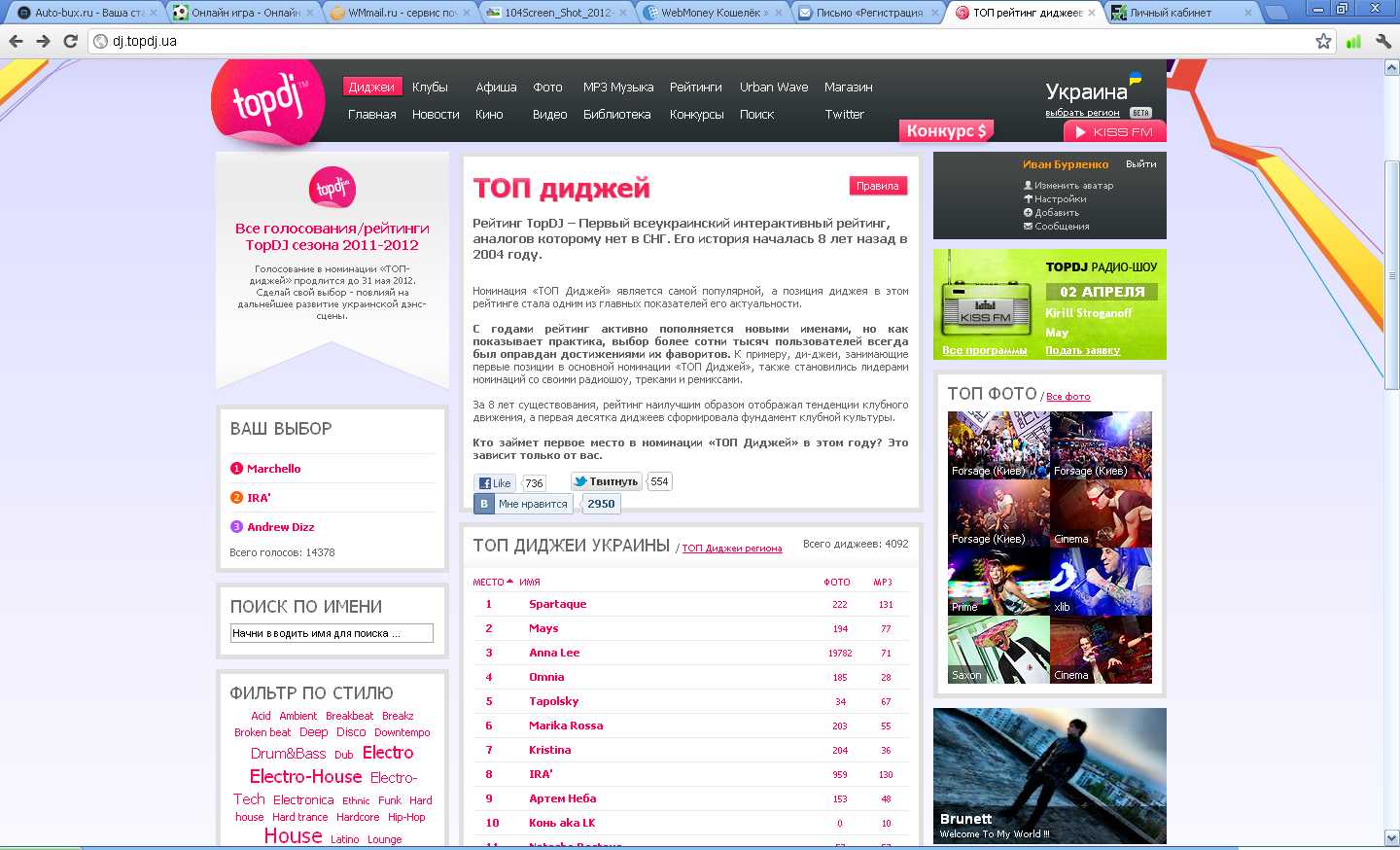Click ТОП Диджеи региона link
Screen dimensions: 1400x850
coord(731,549)
